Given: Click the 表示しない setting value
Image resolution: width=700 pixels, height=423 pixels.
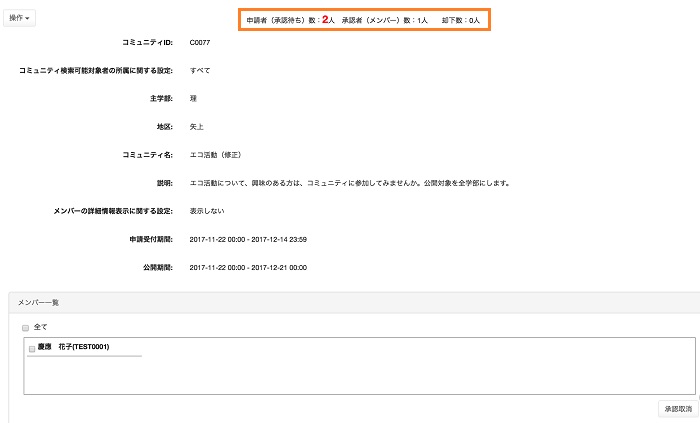Looking at the screenshot, I should (206, 212).
